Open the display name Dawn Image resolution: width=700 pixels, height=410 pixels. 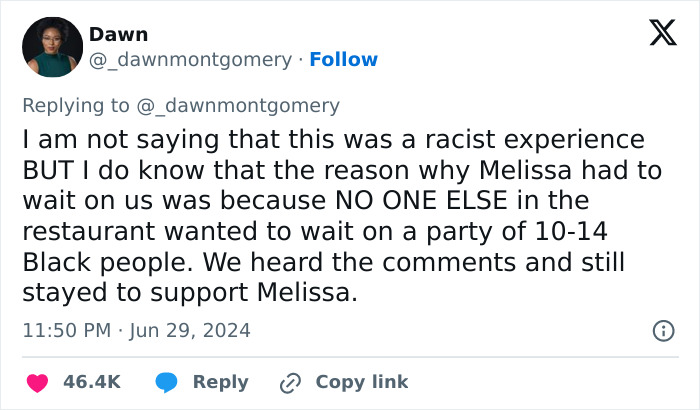click(x=118, y=34)
